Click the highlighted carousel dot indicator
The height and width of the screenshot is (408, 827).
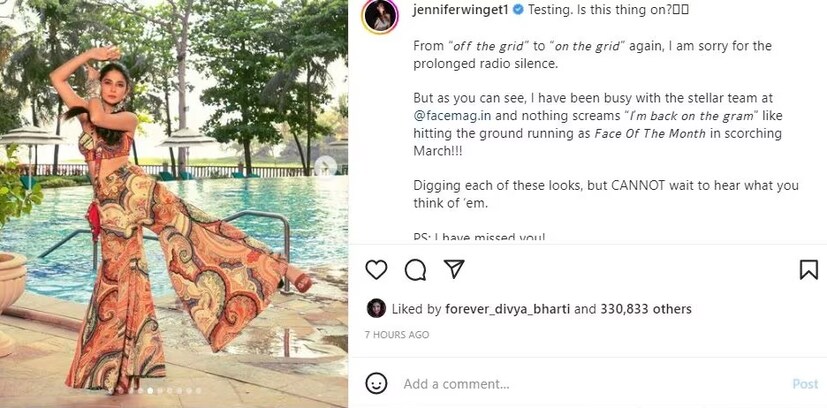150,391
